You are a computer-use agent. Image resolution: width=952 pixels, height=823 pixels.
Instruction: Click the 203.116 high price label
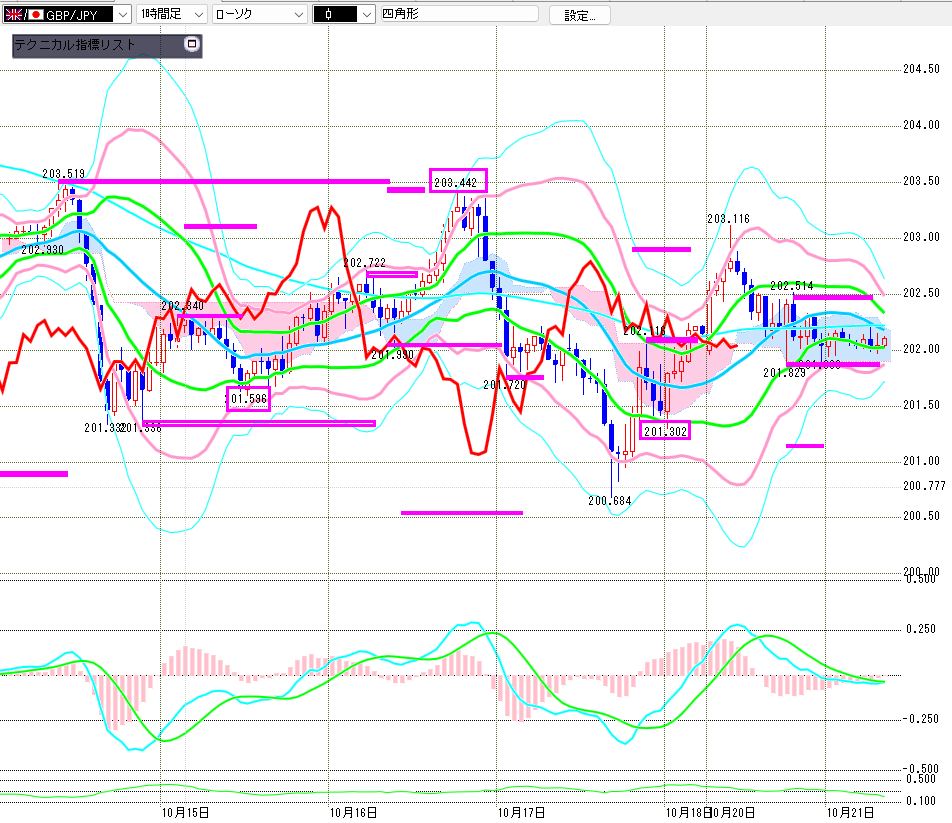coord(728,219)
